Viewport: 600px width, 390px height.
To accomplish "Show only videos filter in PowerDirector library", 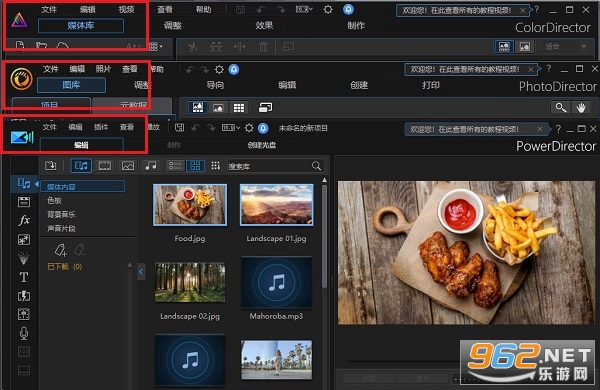I will (x=104, y=166).
